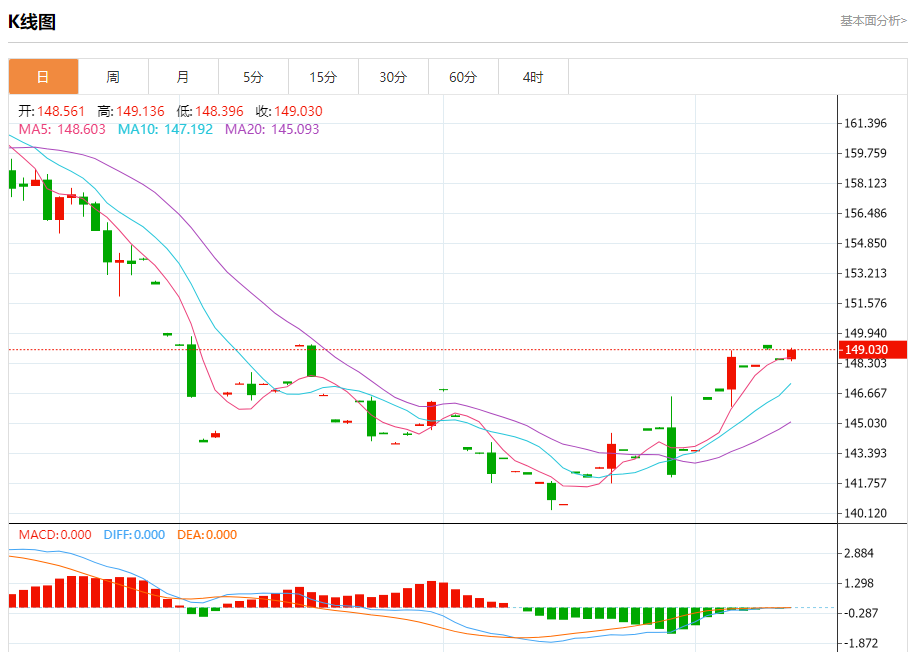Screen dimensions: 914x652
Task: Click the 开: 148.561 open value
Action: [51, 111]
